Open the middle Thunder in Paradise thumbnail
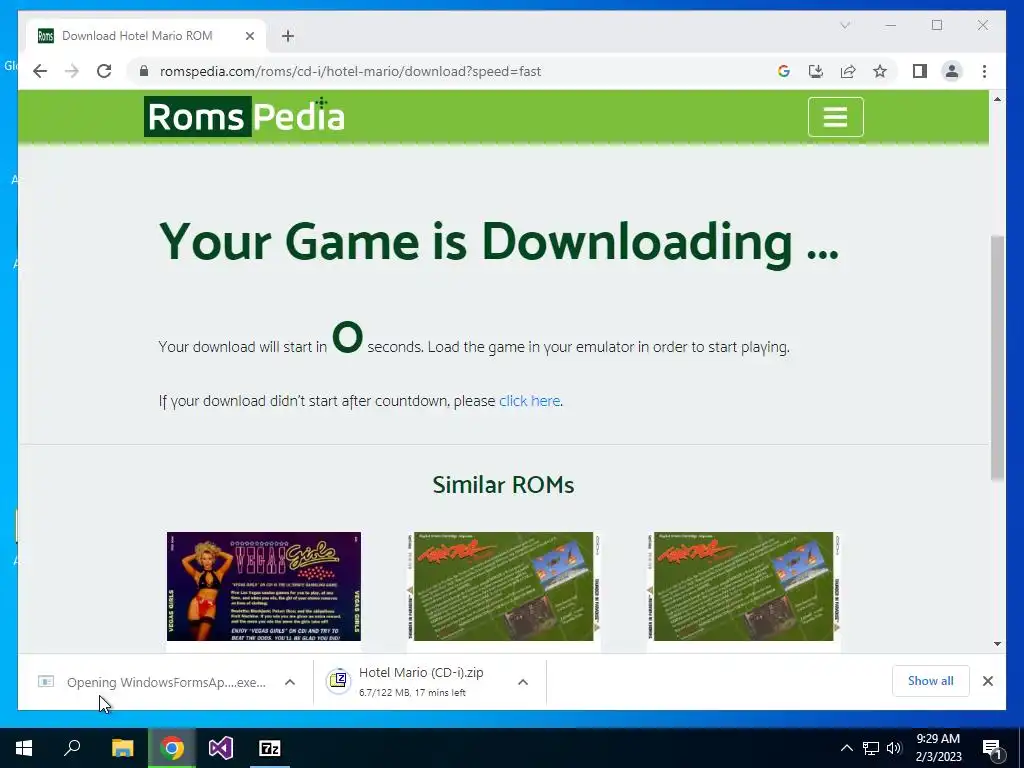The height and width of the screenshot is (768, 1024). click(x=504, y=586)
